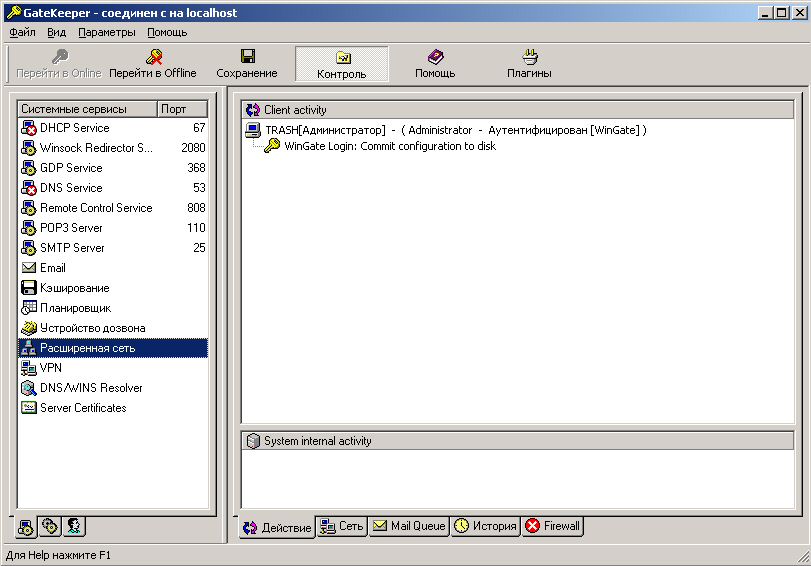Click the SMTP Server icon

(28, 248)
